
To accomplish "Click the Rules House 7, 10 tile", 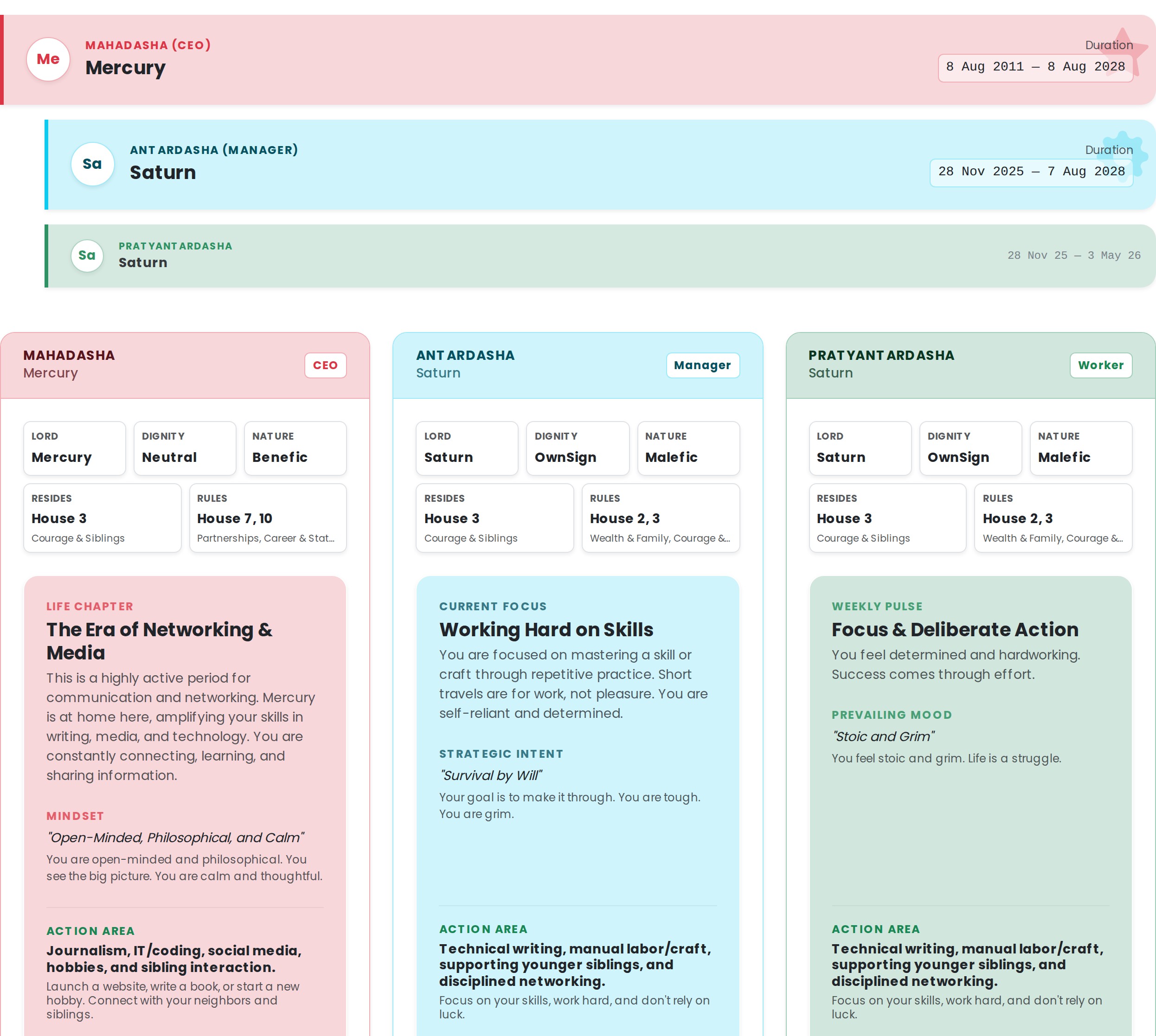I will [268, 518].
